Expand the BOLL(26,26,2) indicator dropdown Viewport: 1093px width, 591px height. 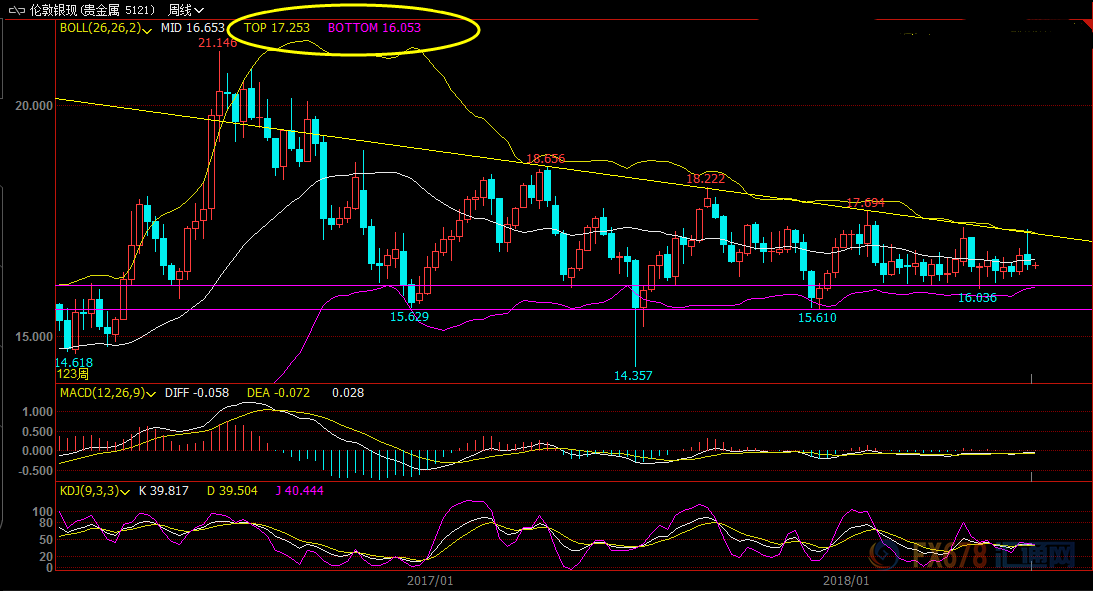(x=148, y=30)
